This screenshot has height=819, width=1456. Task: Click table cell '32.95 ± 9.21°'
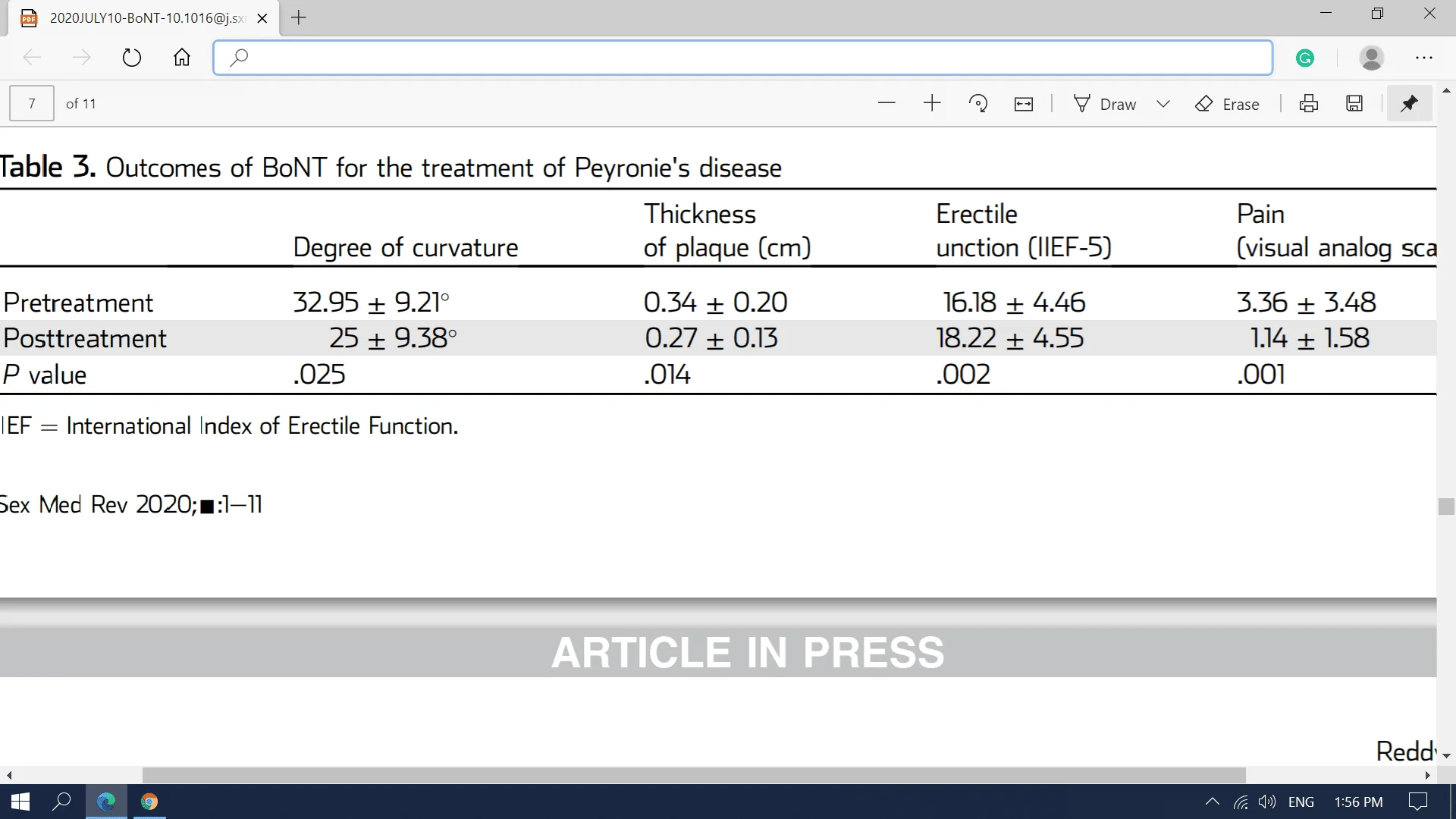372,303
